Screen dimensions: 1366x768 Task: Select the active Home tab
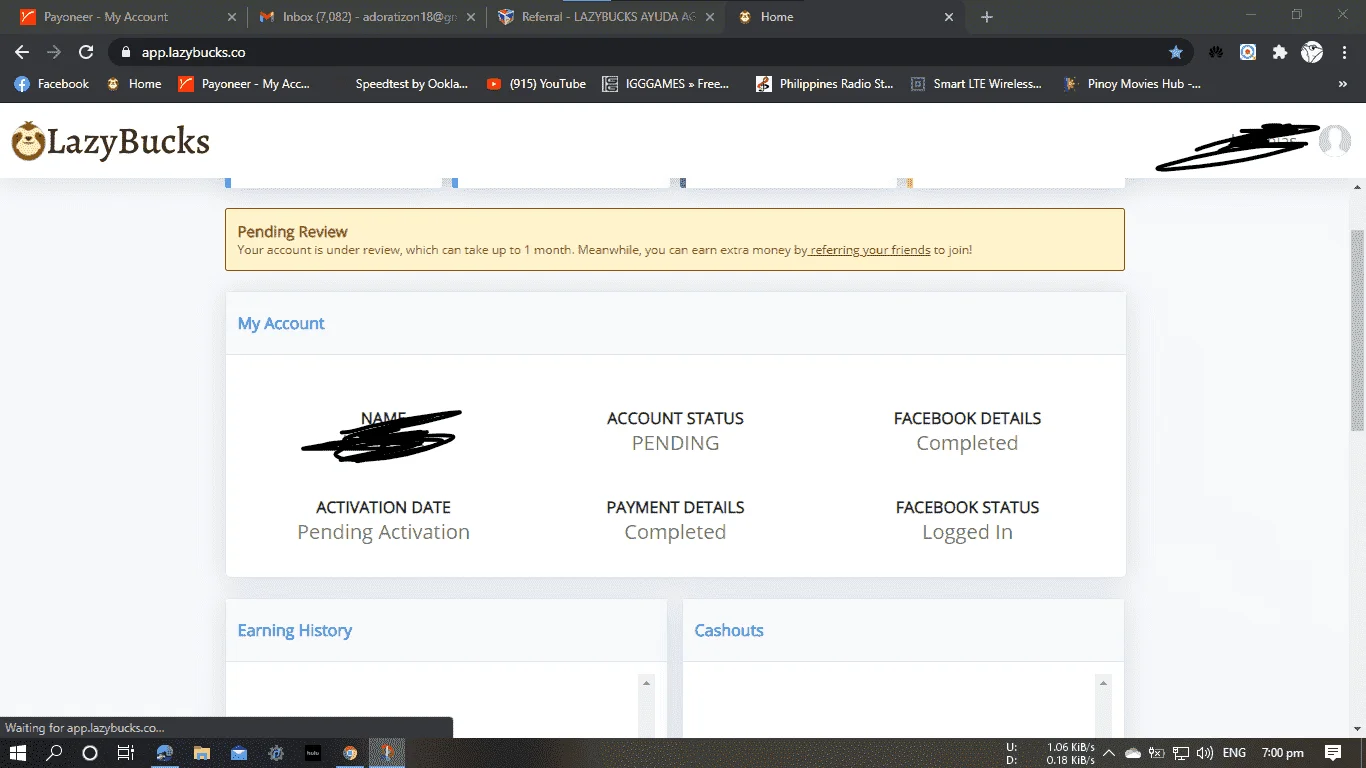click(x=847, y=17)
